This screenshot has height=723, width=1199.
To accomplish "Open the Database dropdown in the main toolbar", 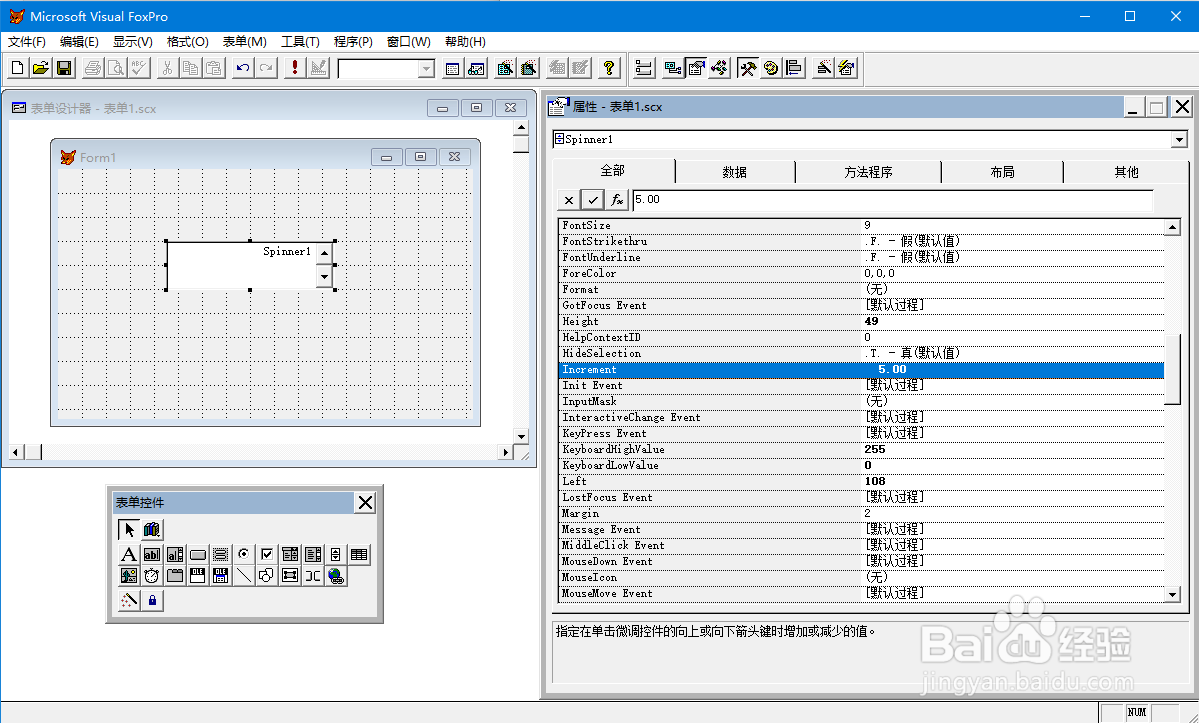I will click(426, 69).
